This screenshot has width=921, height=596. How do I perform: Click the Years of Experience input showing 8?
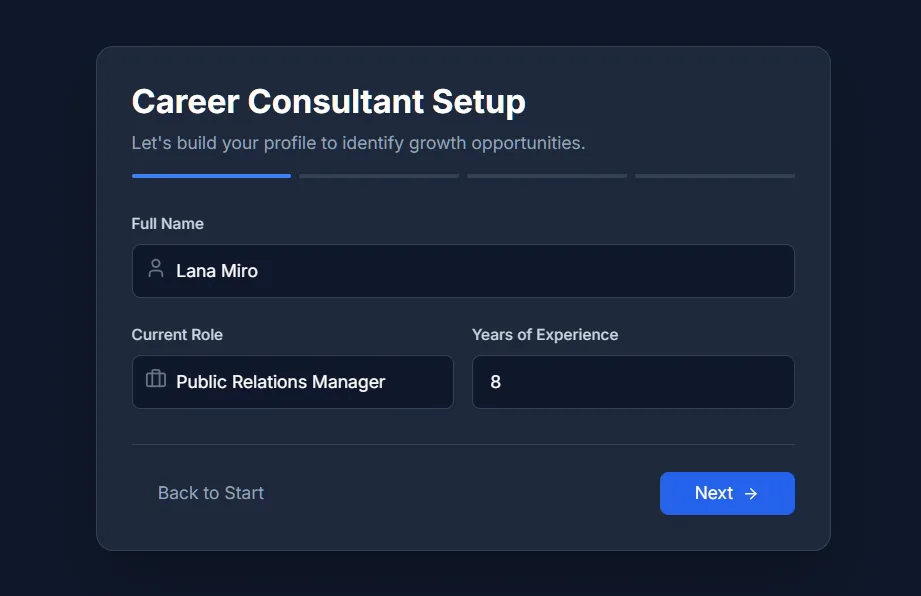point(632,382)
